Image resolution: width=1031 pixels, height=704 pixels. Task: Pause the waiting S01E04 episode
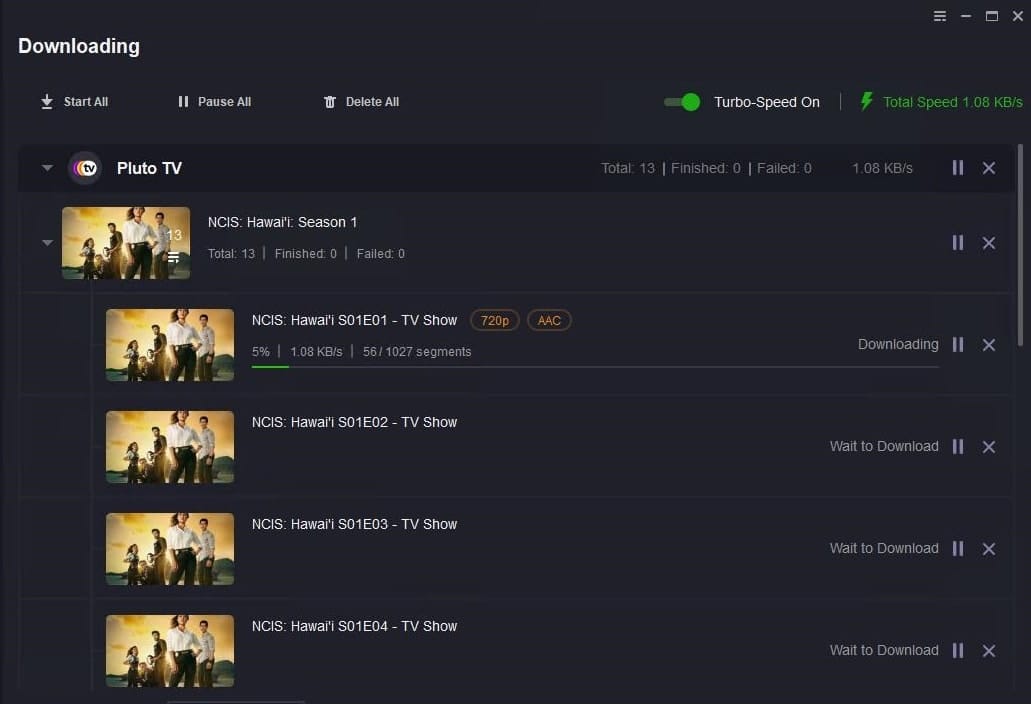958,651
